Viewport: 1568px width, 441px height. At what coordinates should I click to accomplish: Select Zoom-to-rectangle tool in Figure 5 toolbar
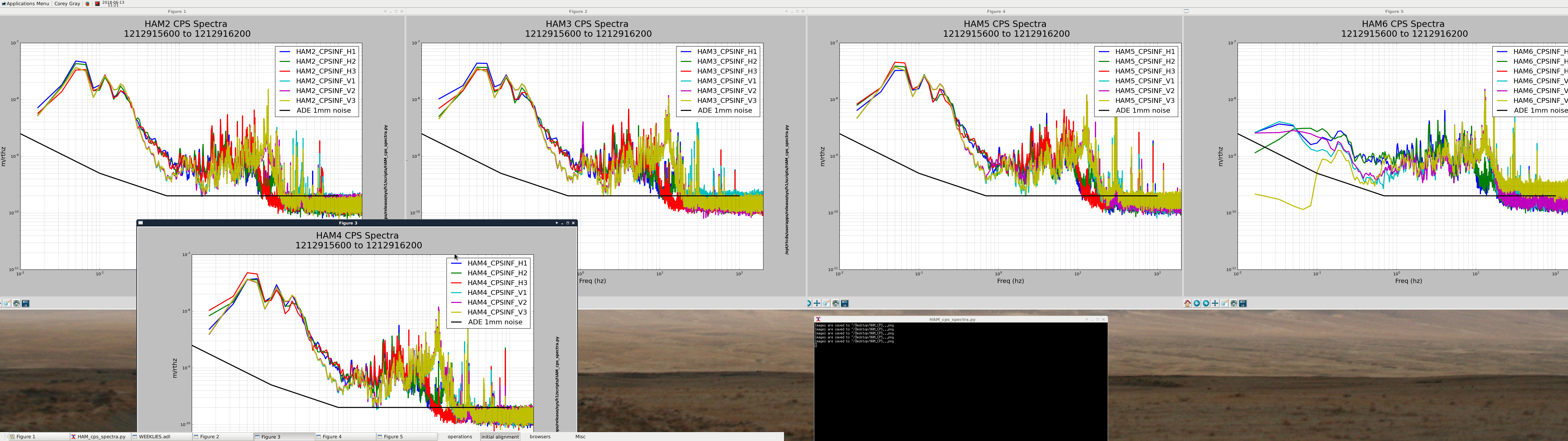pyautogui.click(x=1224, y=303)
